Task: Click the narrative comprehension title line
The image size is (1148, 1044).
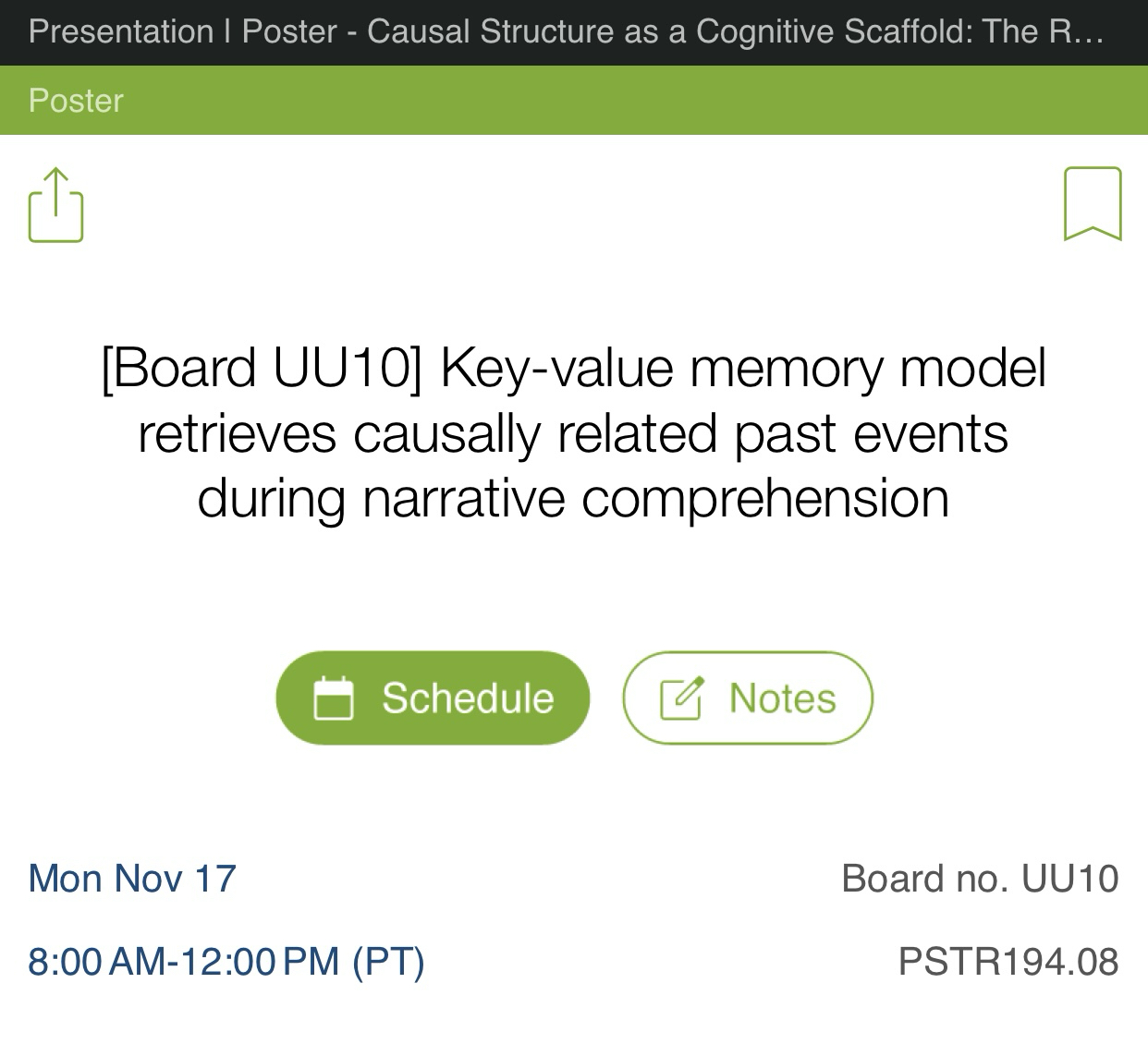Action: point(573,499)
